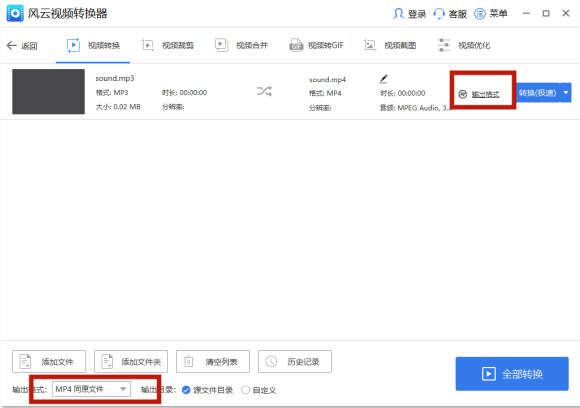Switch to 视频合并 tab

point(242,45)
